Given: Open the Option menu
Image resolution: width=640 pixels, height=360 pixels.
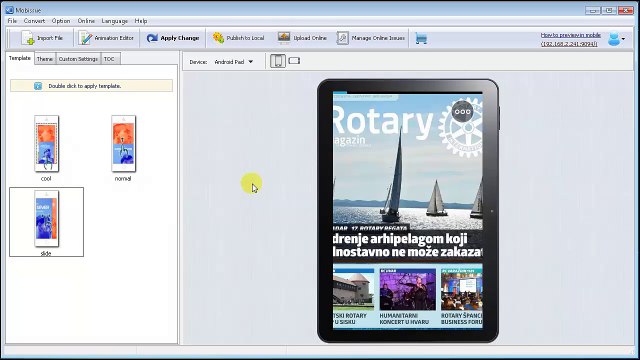Looking at the screenshot, I should 61,21.
